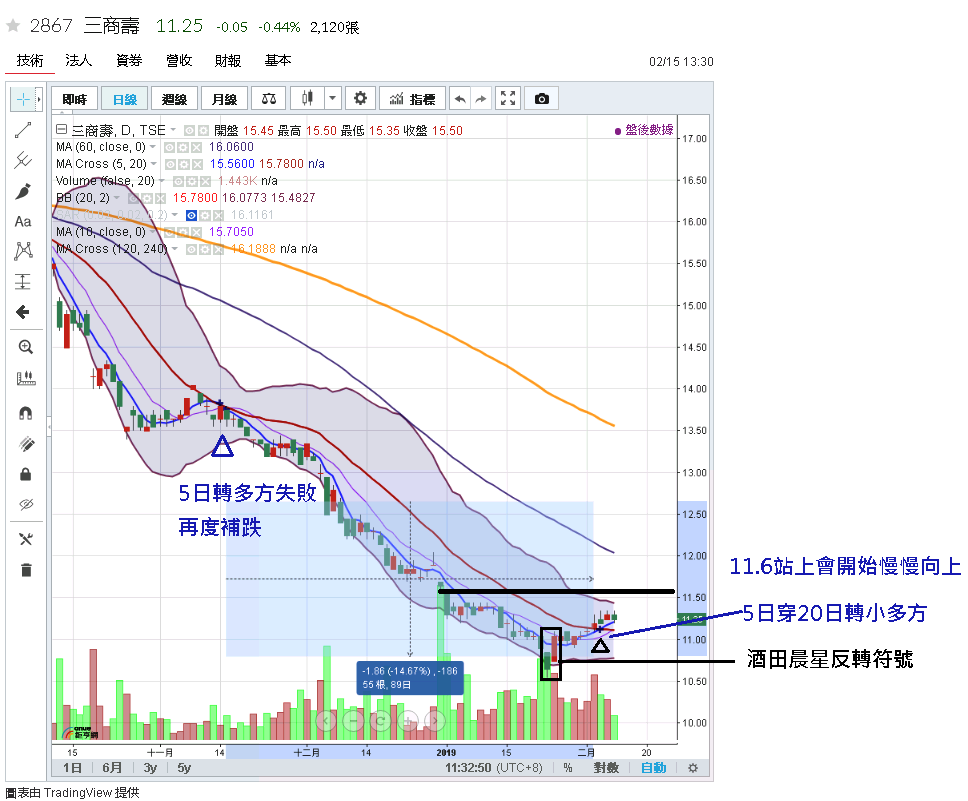
Task: Open bottom-right axis settings gear
Action: (x=693, y=768)
